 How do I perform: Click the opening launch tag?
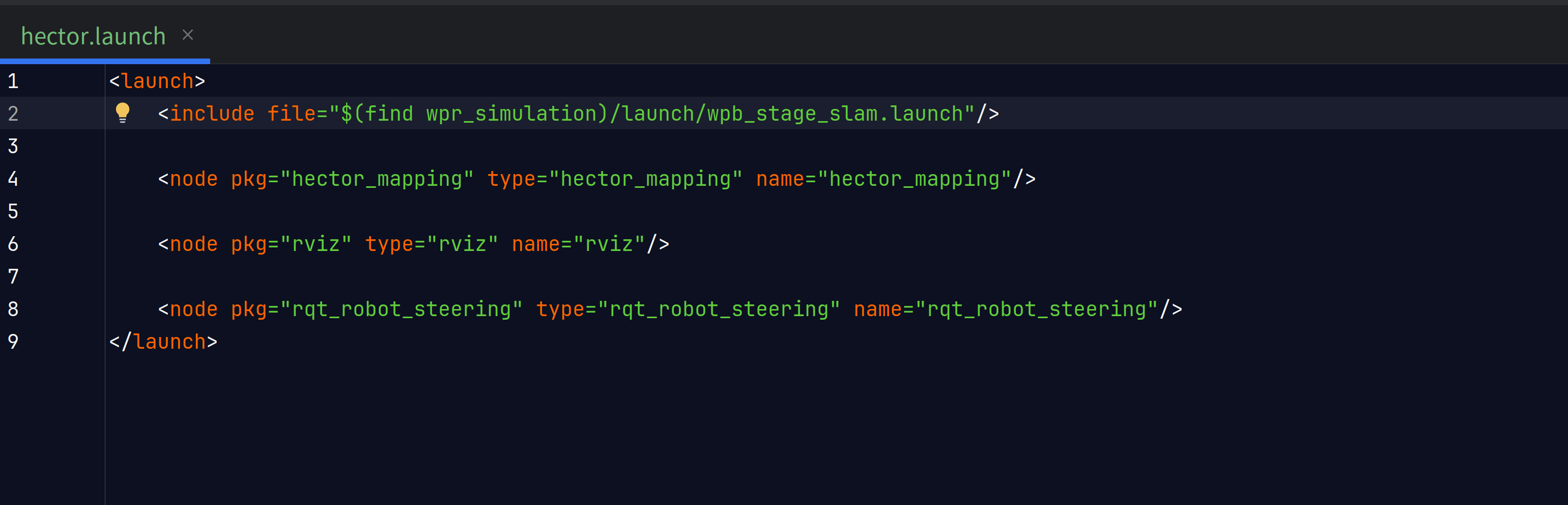(157, 81)
